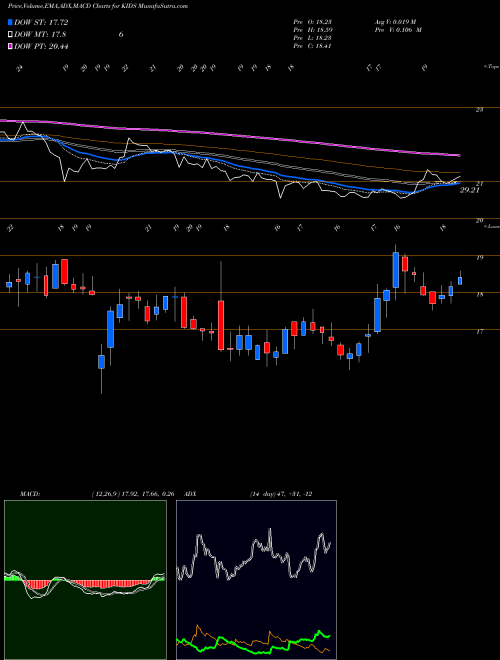The width and height of the screenshot is (500, 660).
Task: Click the ADX (14 day) parameter values
Action: pos(280,494)
